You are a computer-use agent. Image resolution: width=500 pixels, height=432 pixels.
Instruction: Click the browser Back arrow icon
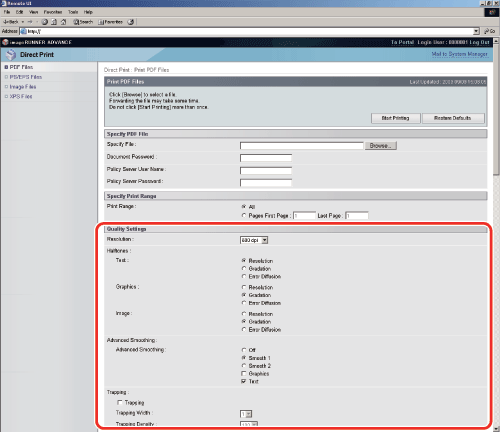(6, 22)
